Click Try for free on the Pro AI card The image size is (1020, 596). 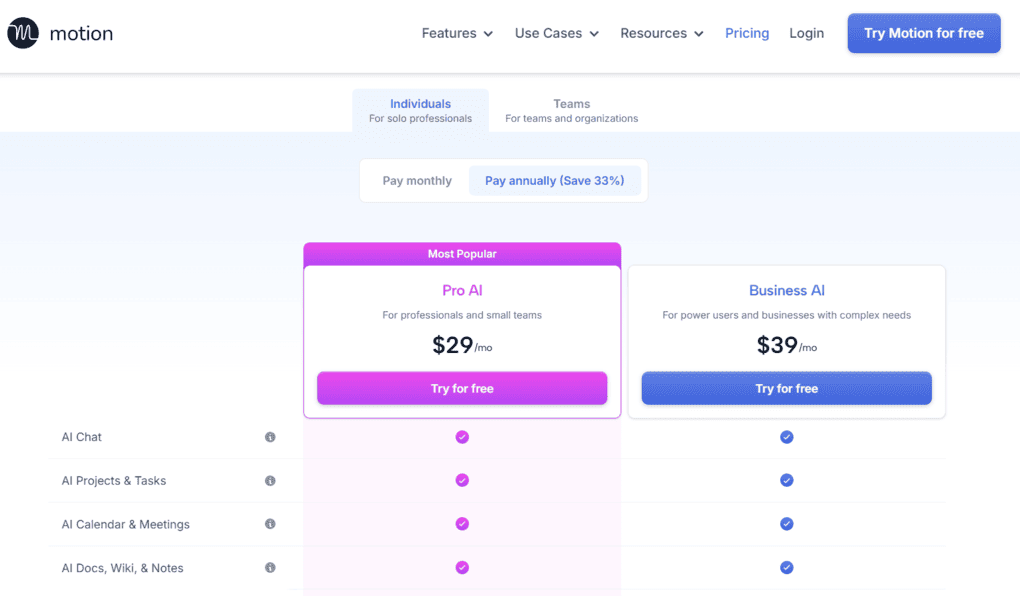click(x=461, y=388)
